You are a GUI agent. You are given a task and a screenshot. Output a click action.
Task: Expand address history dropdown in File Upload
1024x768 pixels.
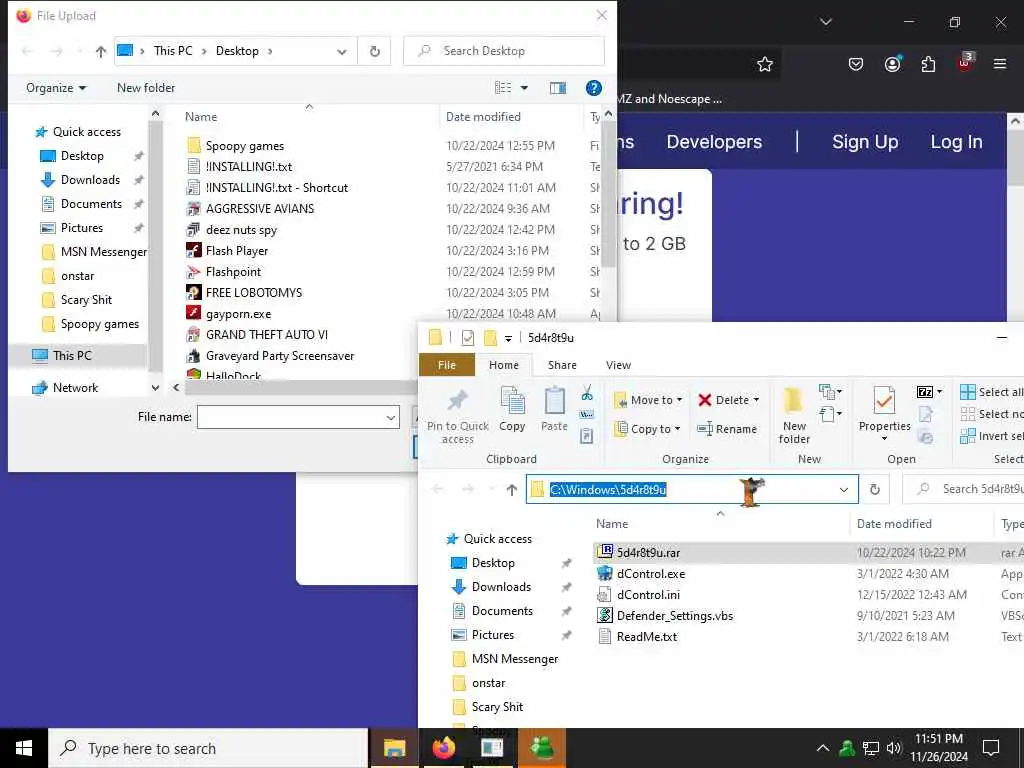point(342,51)
